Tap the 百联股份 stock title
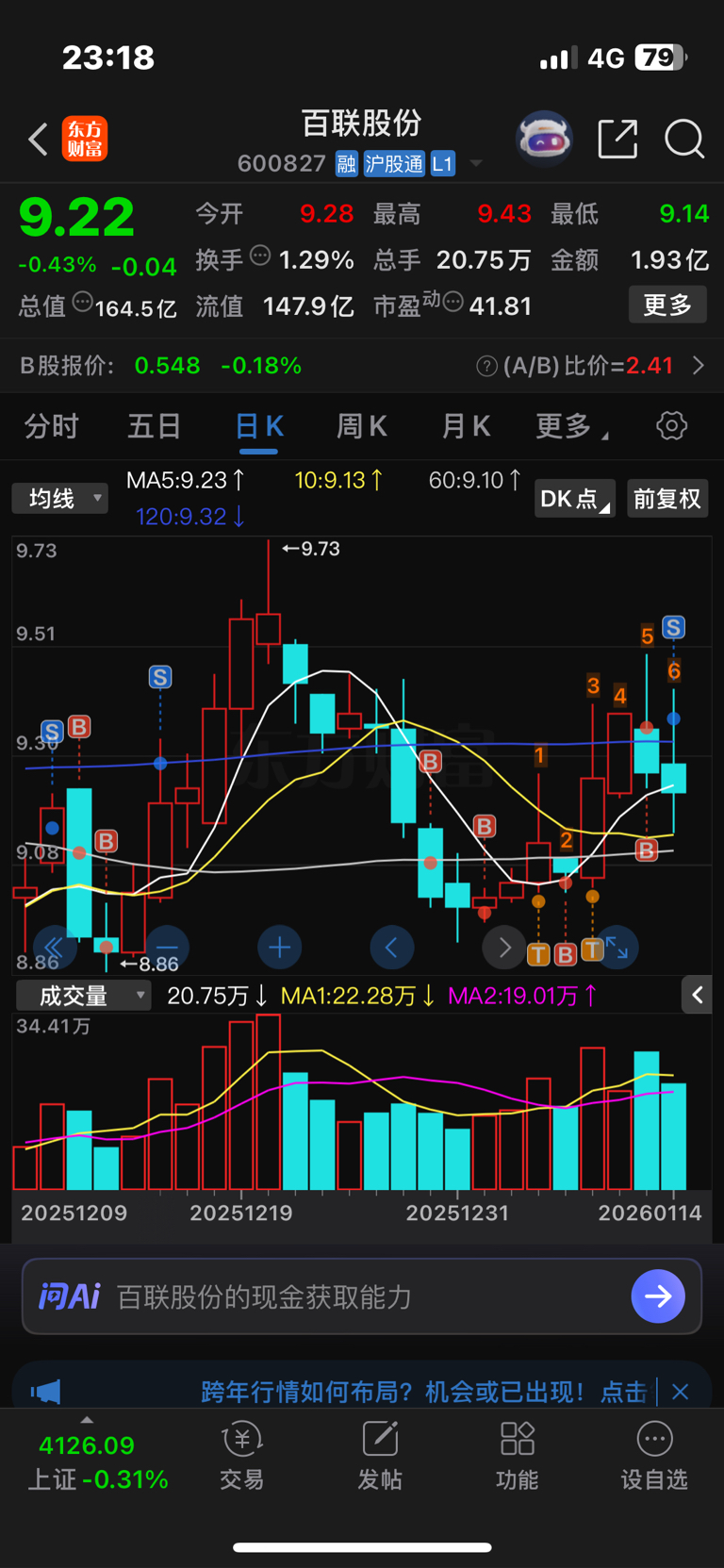The height and width of the screenshot is (1568, 724). pos(362,124)
